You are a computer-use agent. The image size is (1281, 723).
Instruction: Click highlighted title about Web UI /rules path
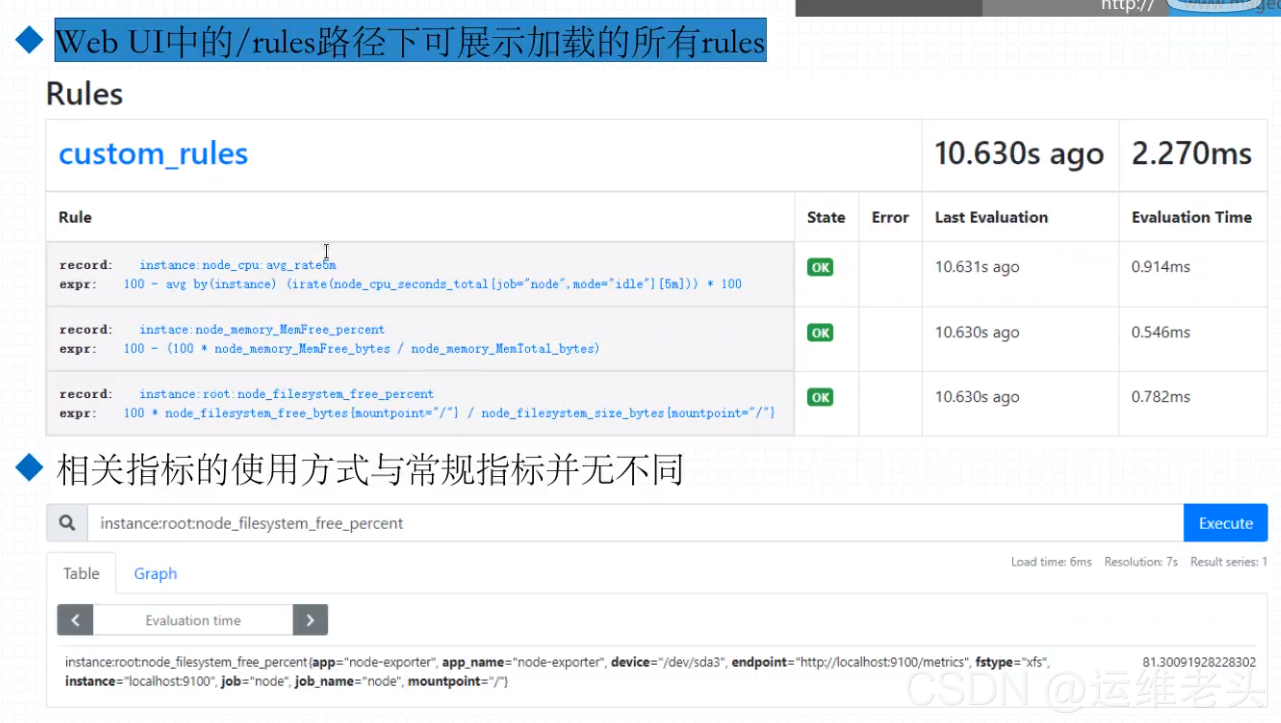tap(410, 41)
